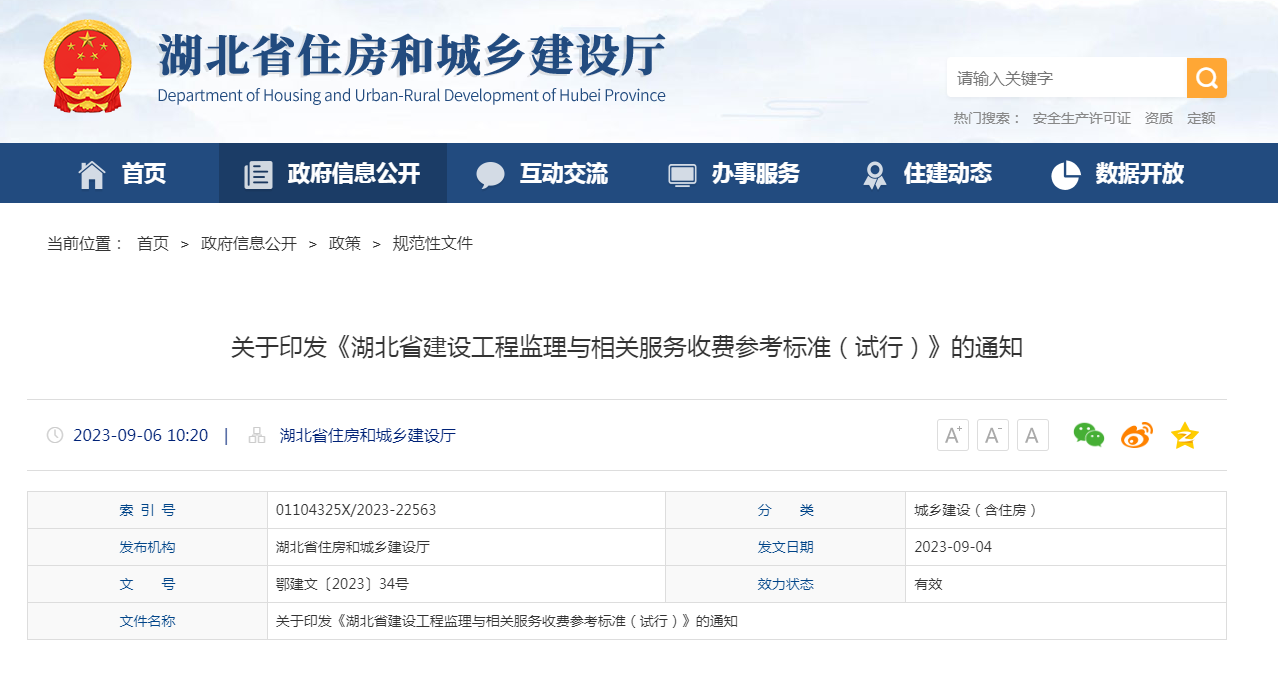Click the site title 湖北省住房和城乡建设厅
This screenshot has width=1278, height=675.
[x=412, y=55]
